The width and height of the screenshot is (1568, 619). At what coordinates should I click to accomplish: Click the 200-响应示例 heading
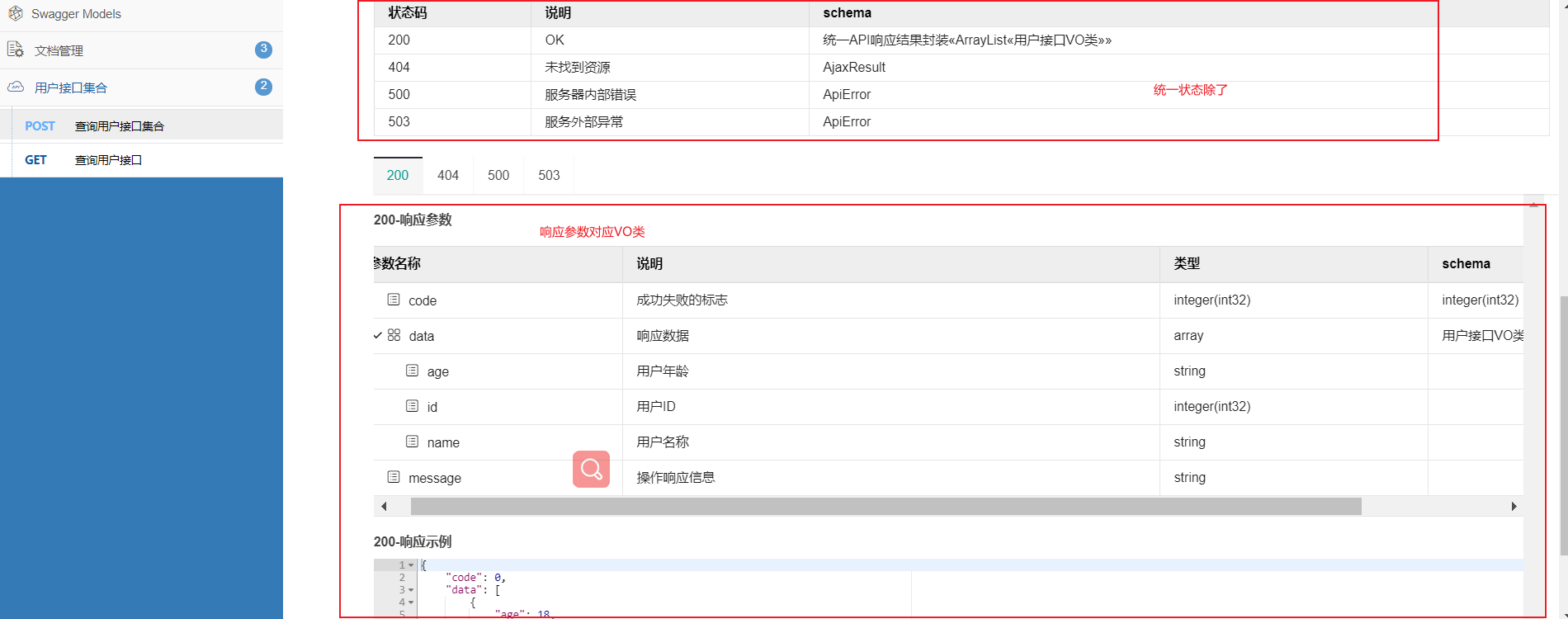click(413, 541)
